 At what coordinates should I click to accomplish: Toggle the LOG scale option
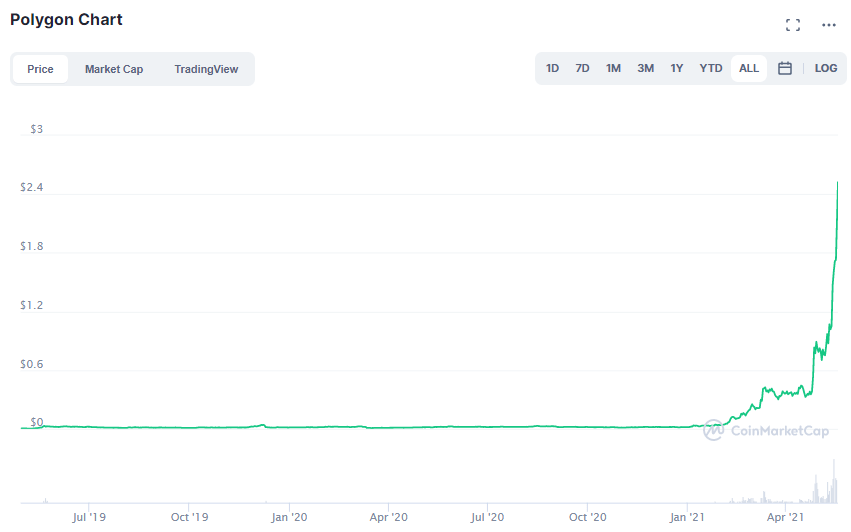click(825, 68)
